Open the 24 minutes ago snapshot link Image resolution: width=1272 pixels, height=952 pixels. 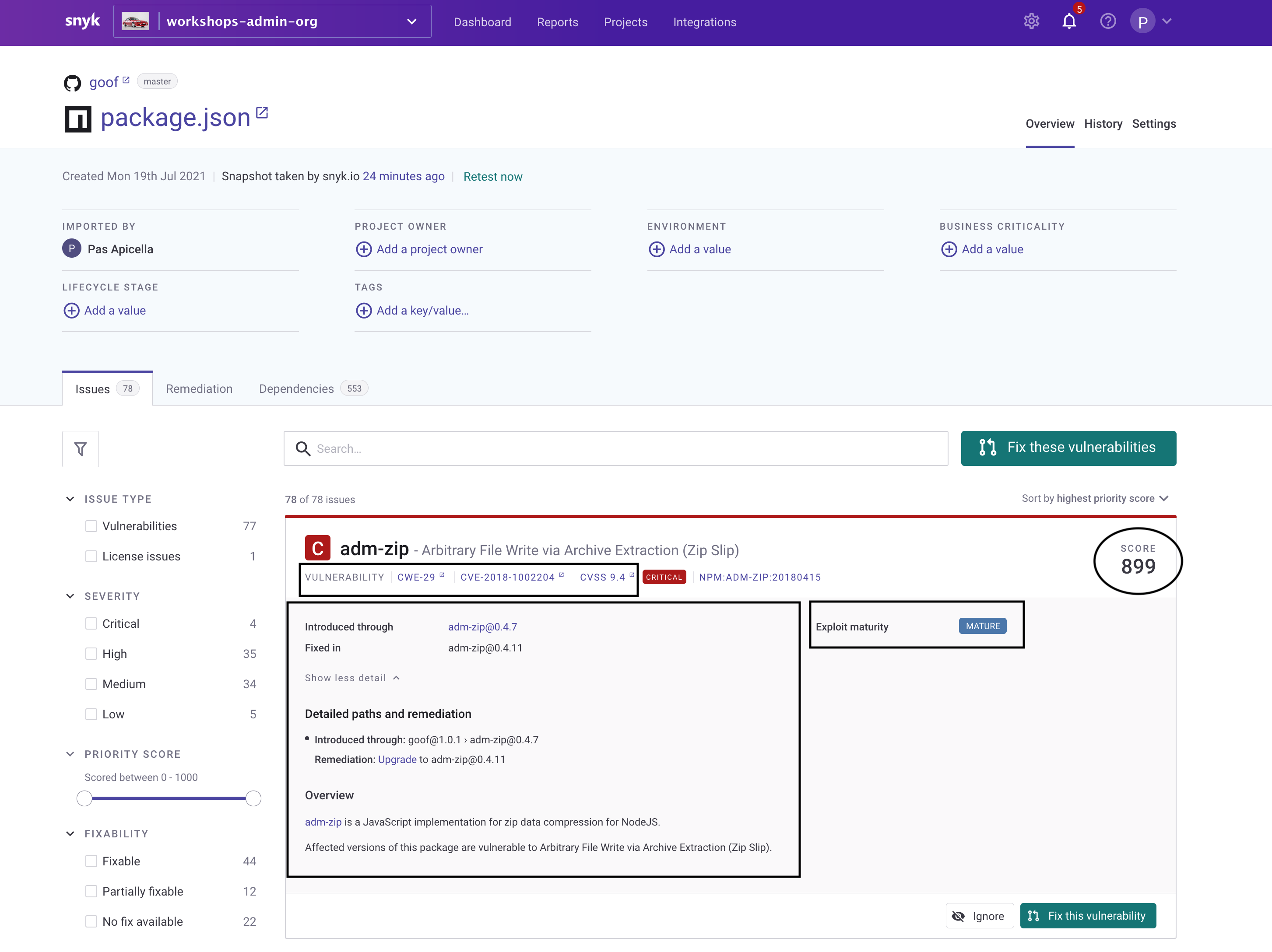[403, 176]
